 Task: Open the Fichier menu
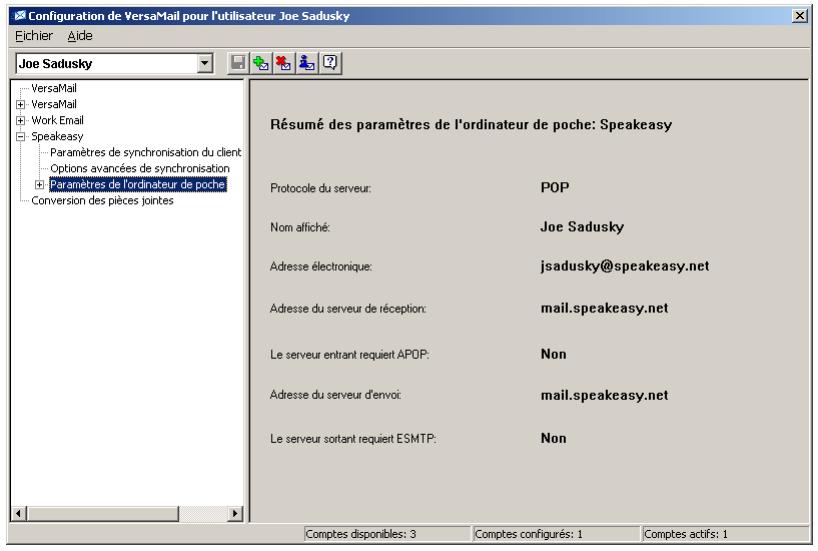click(x=34, y=35)
